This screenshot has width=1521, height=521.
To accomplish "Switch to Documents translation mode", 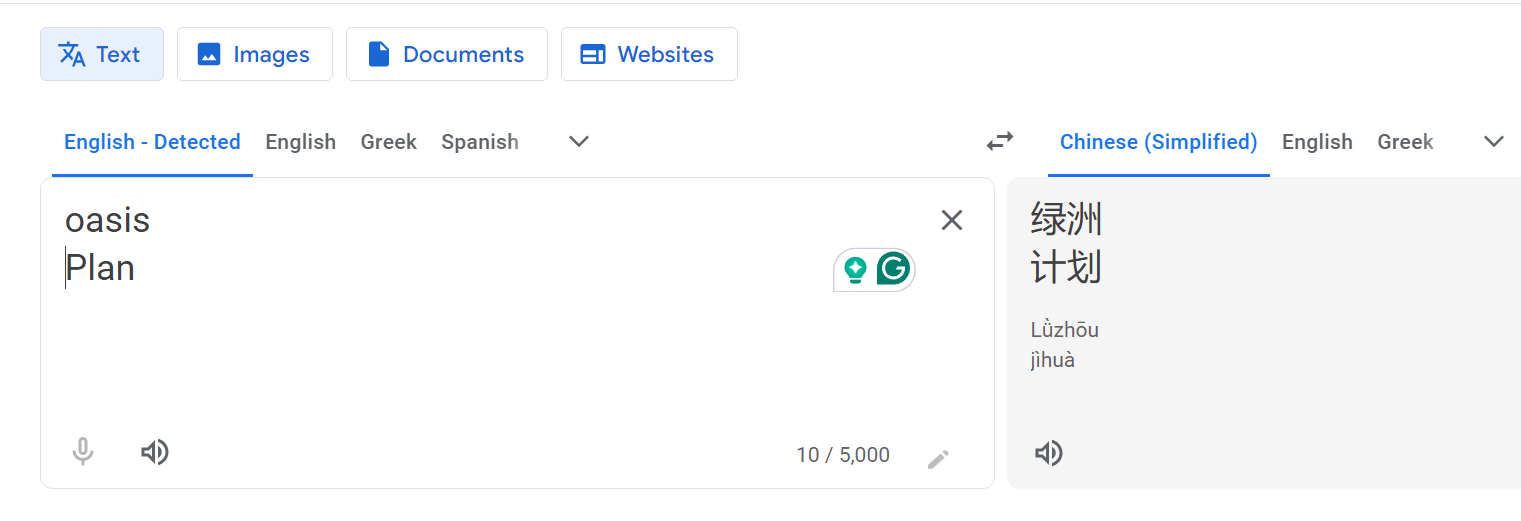I will (447, 54).
